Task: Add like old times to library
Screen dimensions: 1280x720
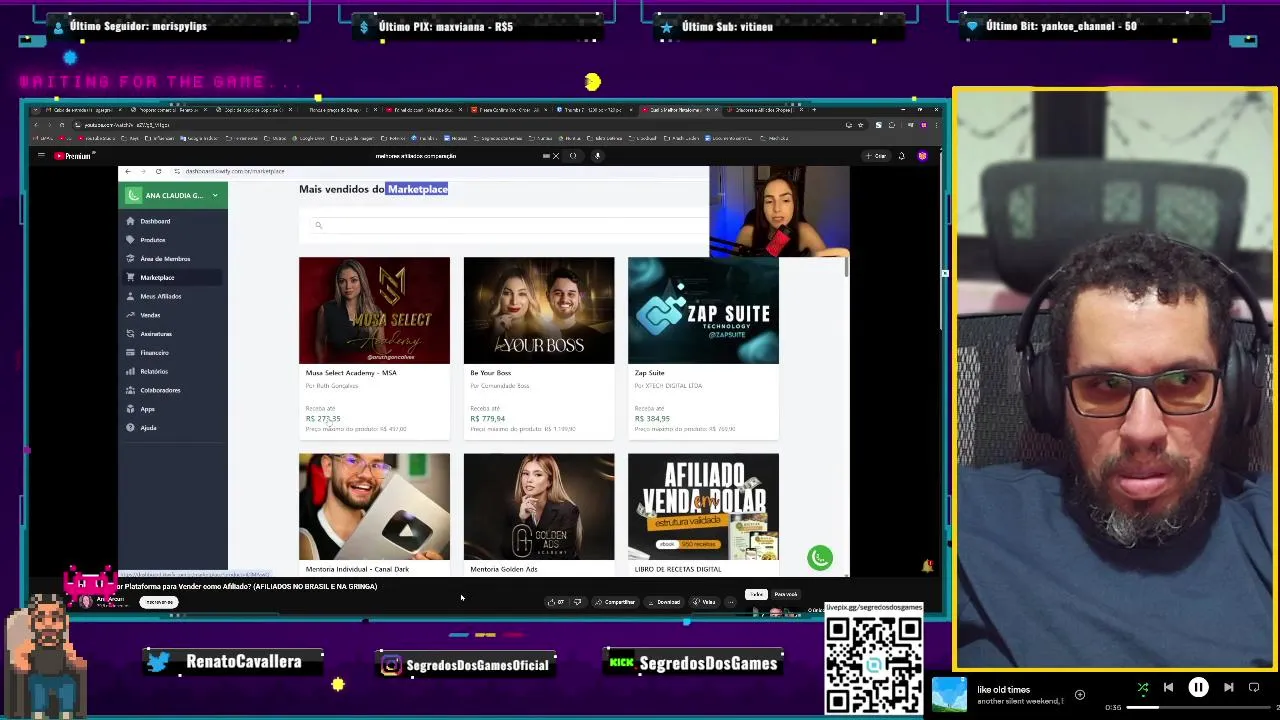Action: point(1080,694)
